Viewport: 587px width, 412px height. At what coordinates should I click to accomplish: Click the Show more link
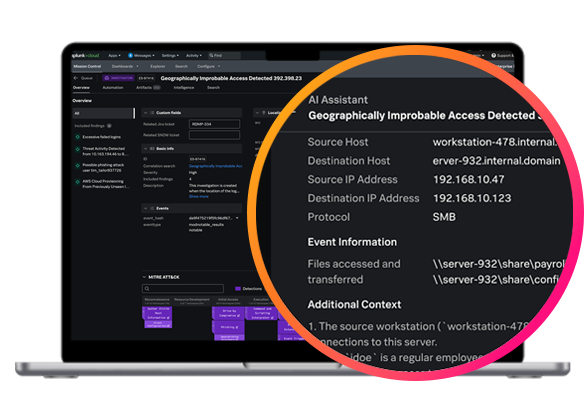(198, 196)
